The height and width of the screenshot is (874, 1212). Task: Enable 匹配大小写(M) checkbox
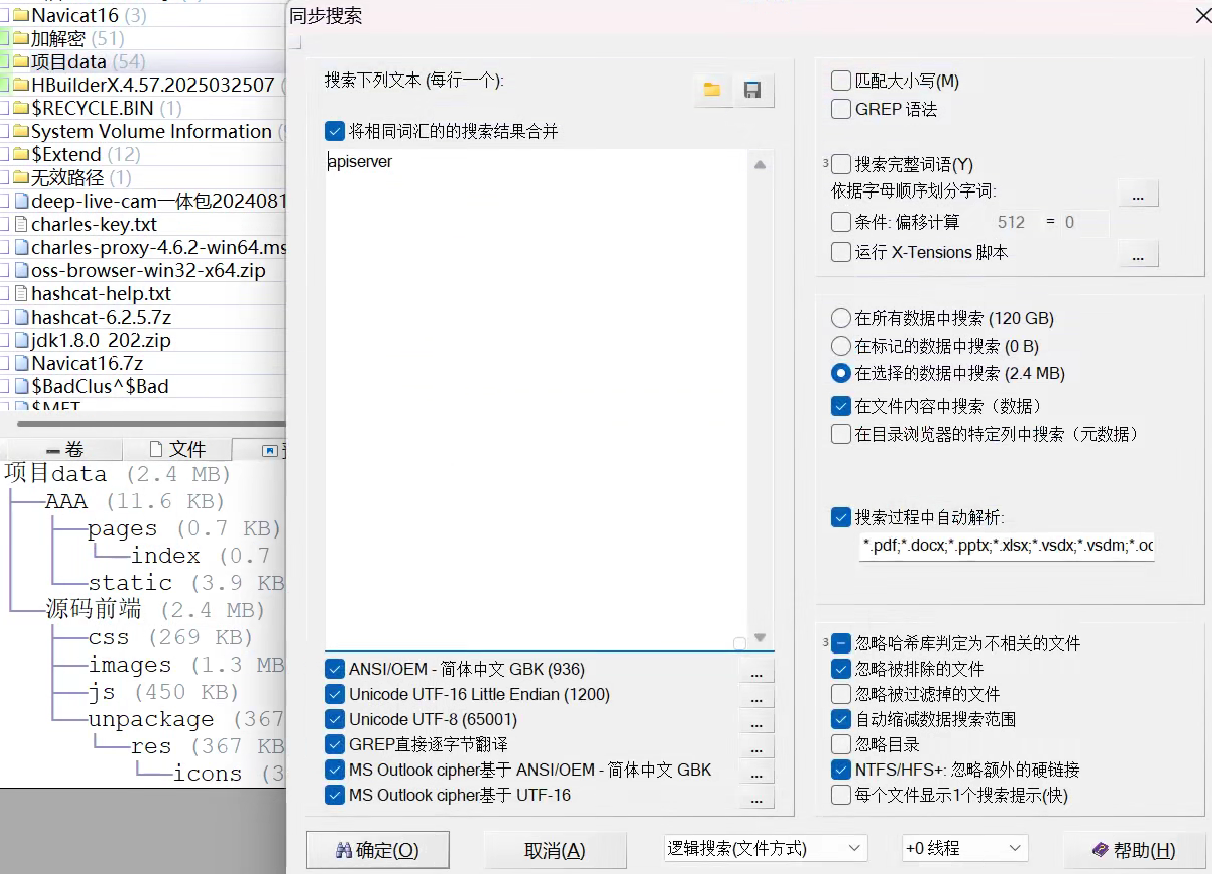841,81
